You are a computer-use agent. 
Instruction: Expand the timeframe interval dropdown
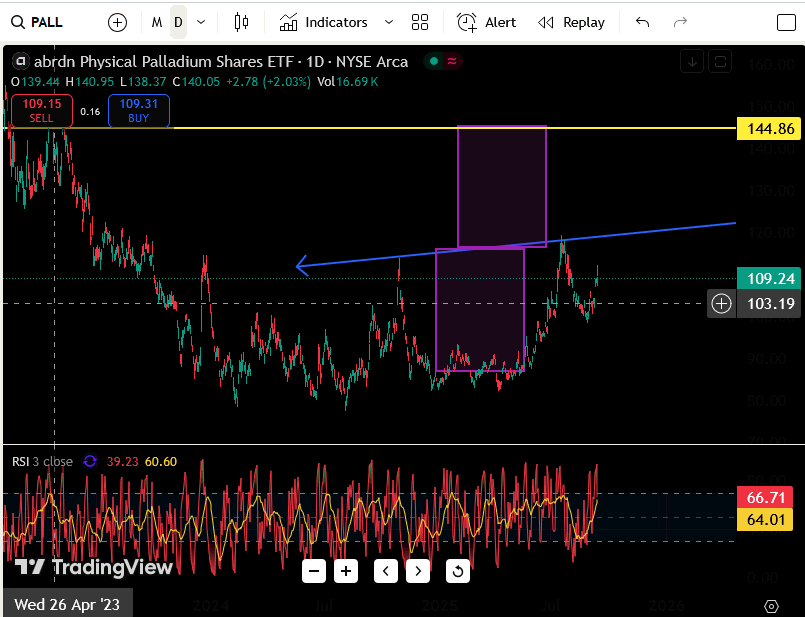click(202, 22)
